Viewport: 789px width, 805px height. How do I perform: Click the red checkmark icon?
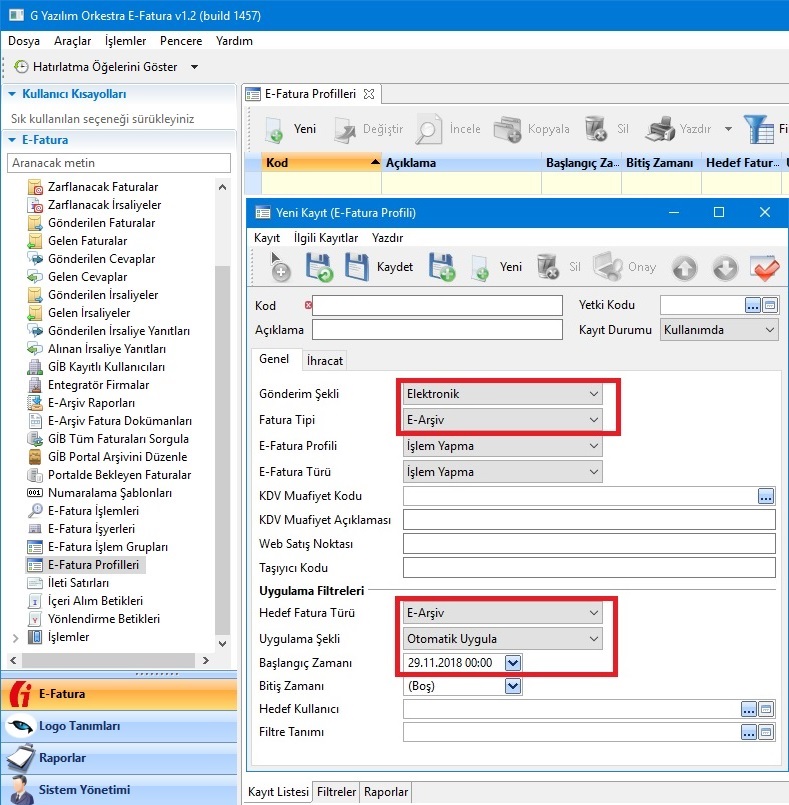(764, 267)
